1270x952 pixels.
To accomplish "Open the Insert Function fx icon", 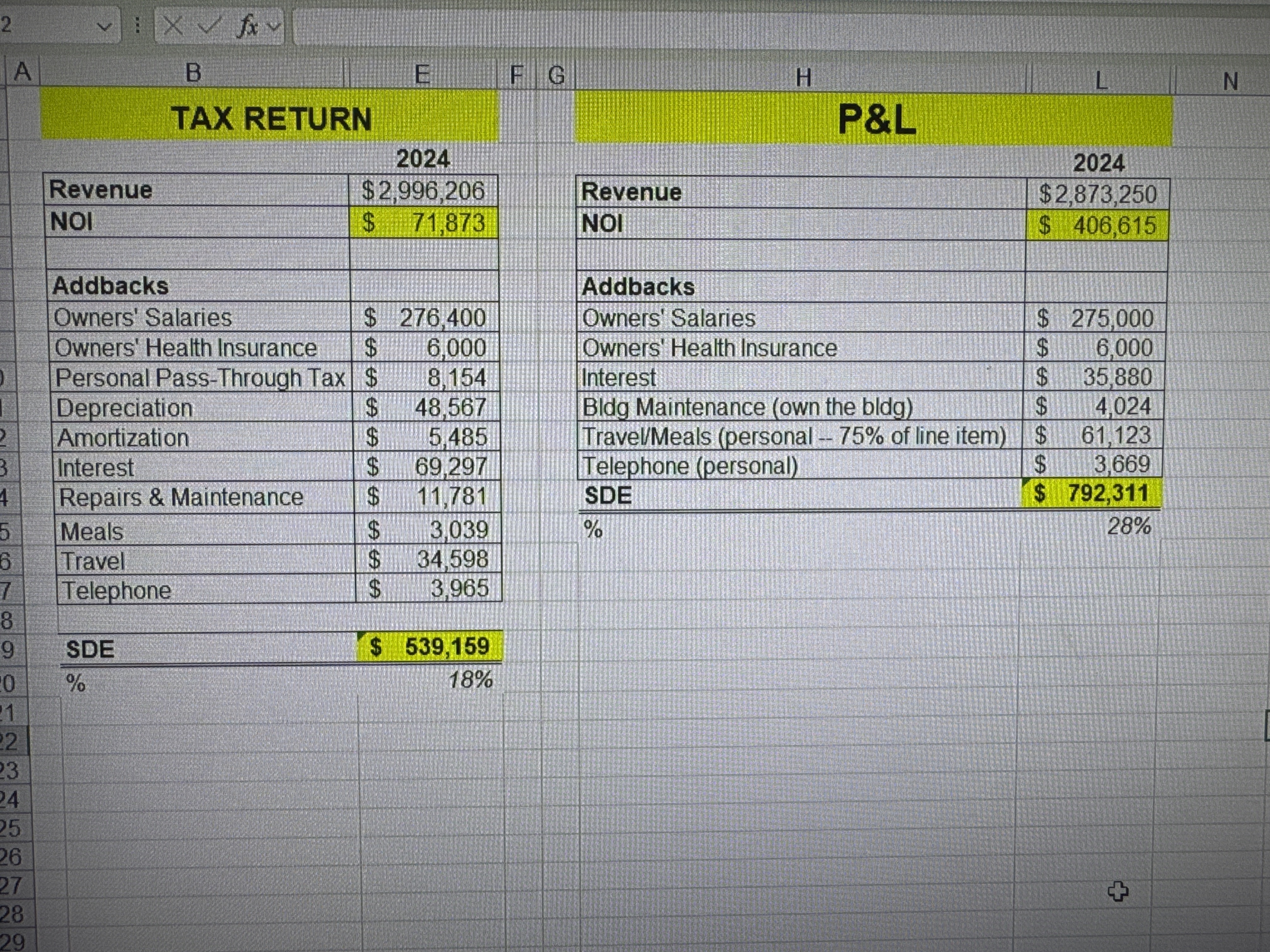I will (x=248, y=26).
